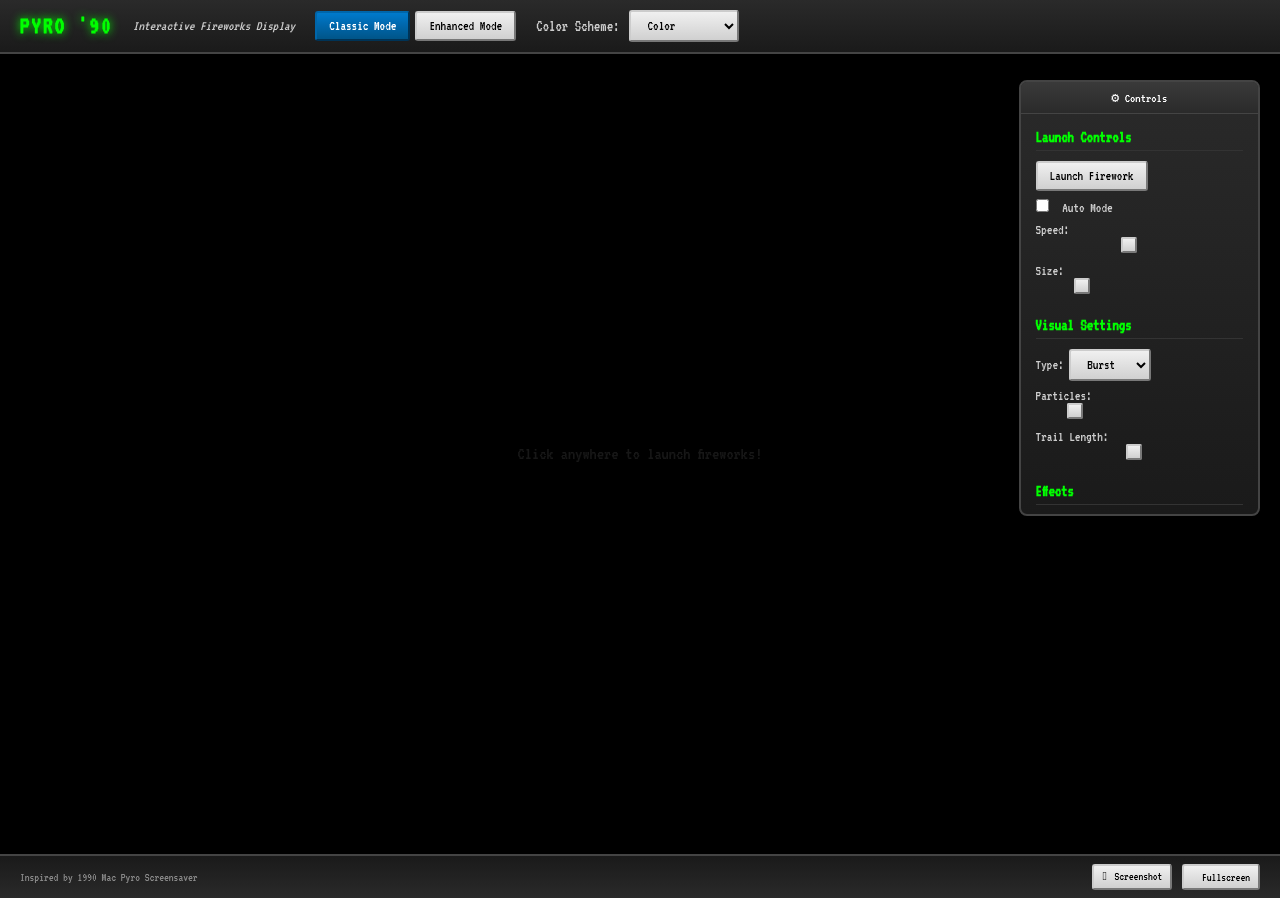Take a screenshot with the Screenshot button
This screenshot has height=898, width=1280.
[1131, 877]
